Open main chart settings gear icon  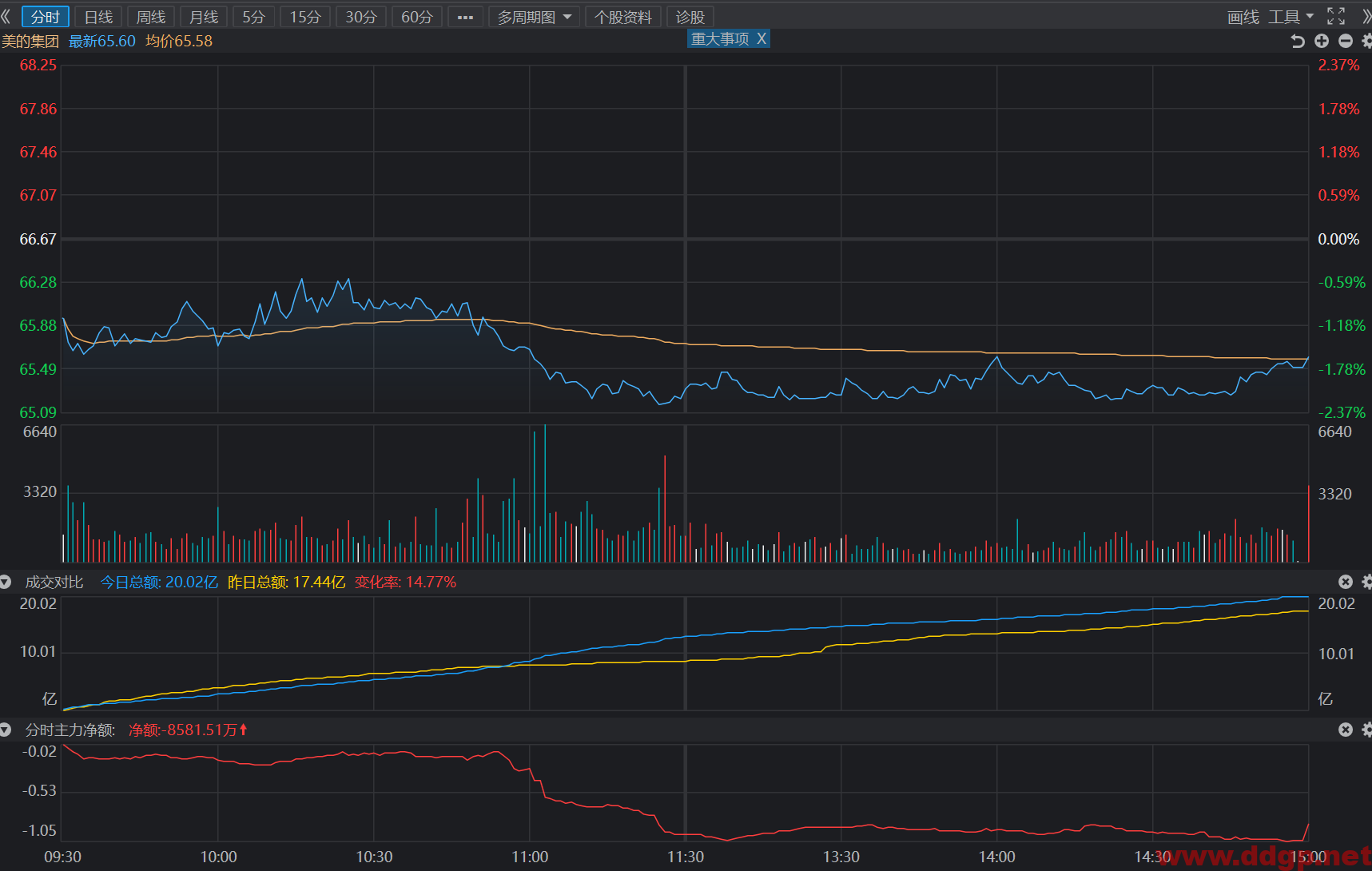(1367, 41)
